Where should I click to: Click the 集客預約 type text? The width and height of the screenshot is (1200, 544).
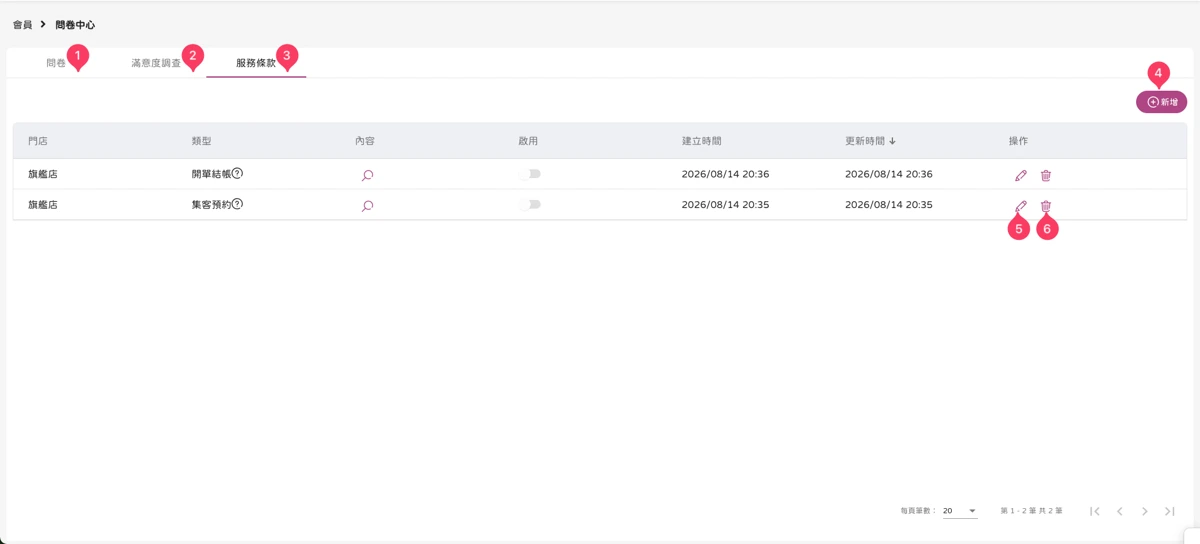click(211, 204)
